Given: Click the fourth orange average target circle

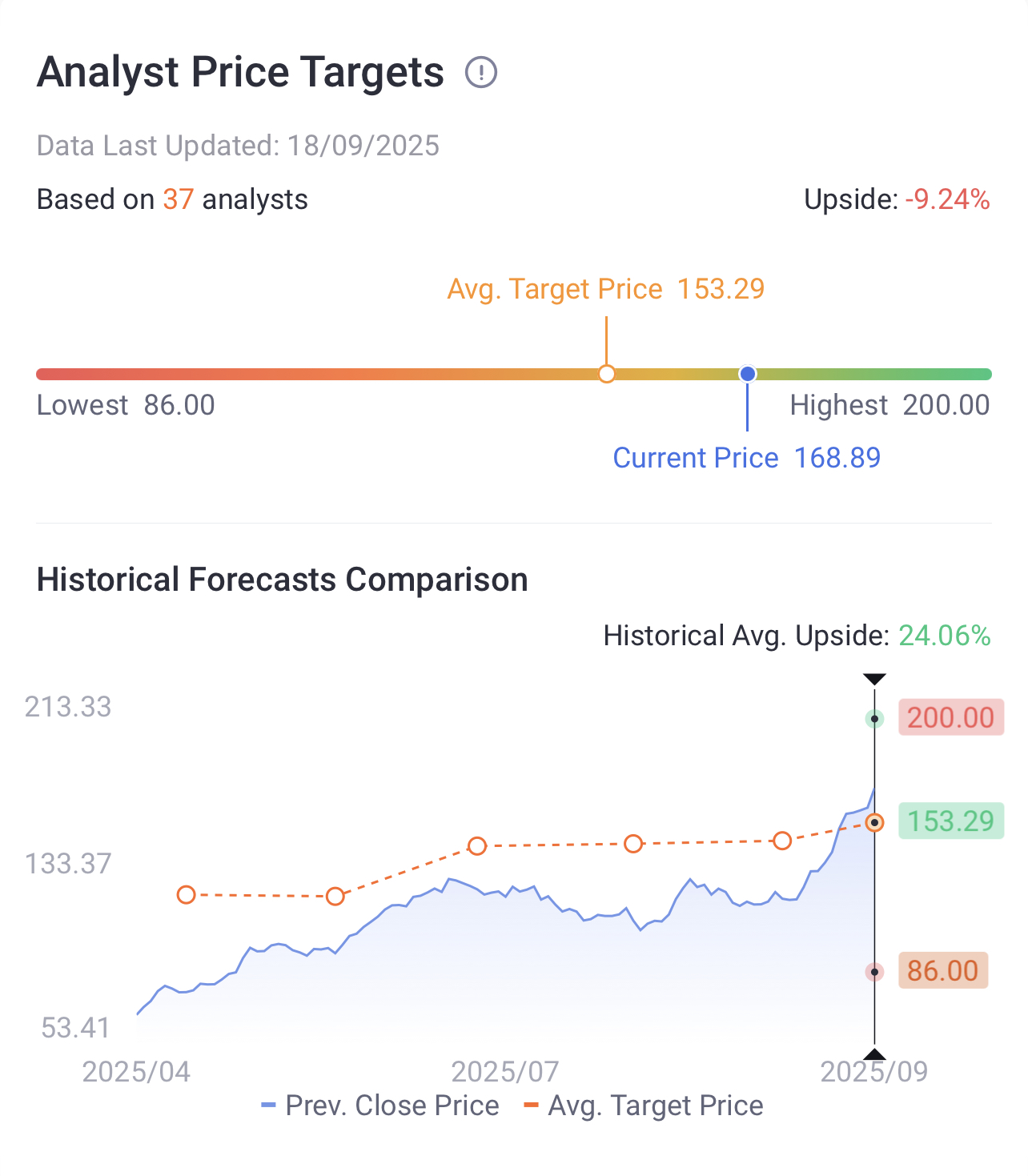Looking at the screenshot, I should (633, 844).
